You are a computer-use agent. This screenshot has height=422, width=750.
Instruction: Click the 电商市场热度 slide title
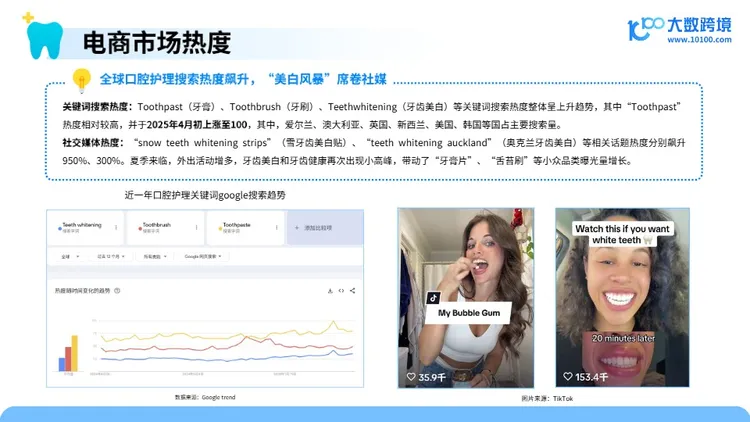(157, 43)
